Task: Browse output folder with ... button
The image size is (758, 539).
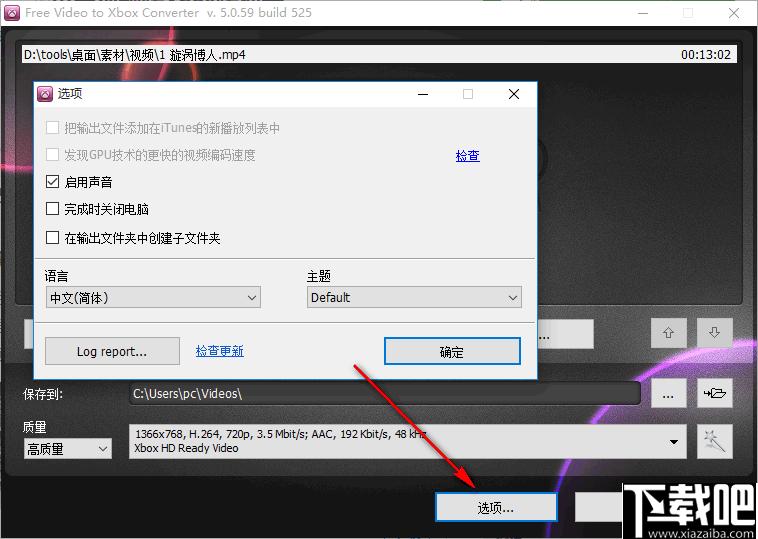Action: pos(669,394)
